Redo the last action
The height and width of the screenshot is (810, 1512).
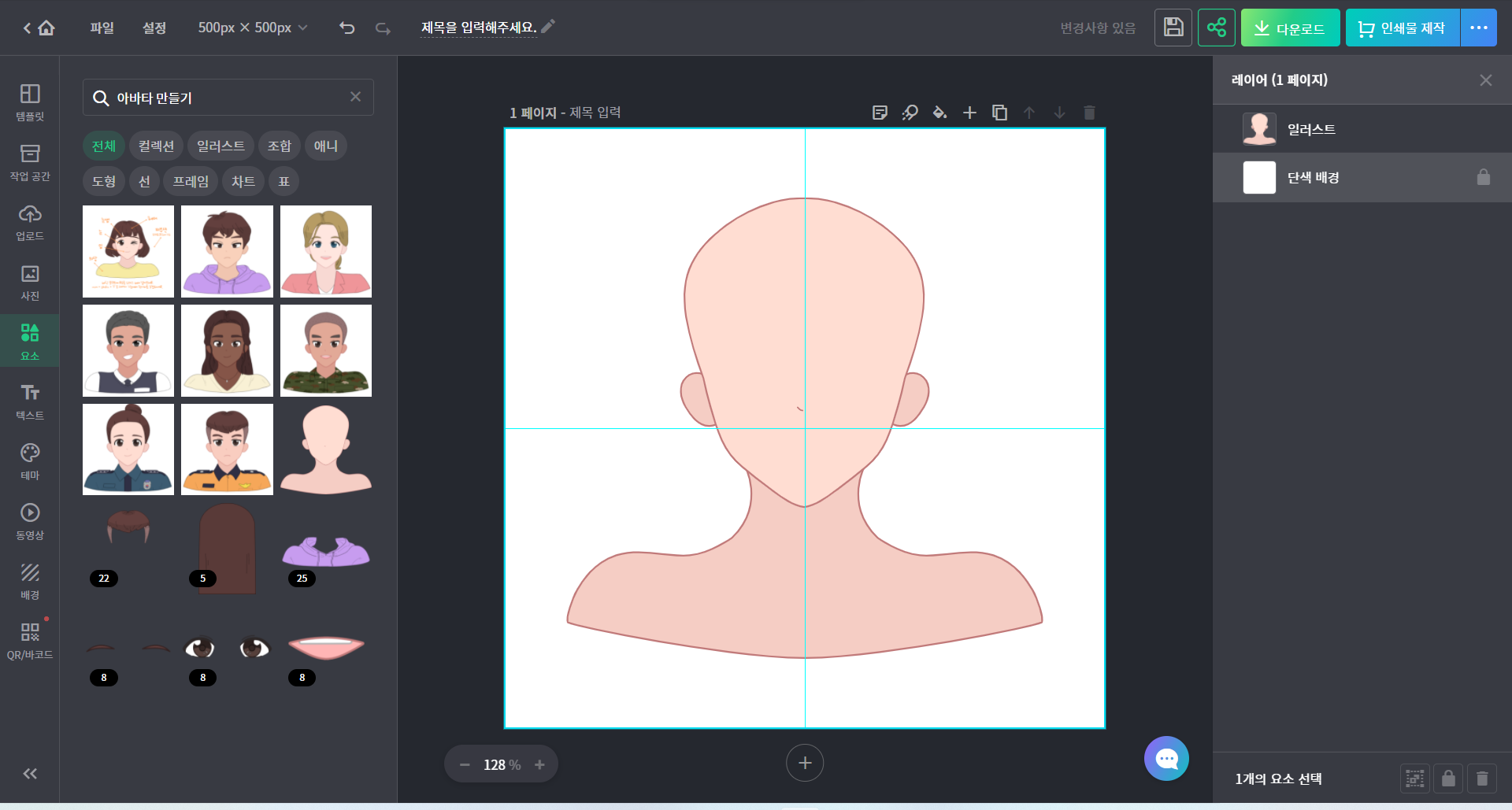coord(383,28)
